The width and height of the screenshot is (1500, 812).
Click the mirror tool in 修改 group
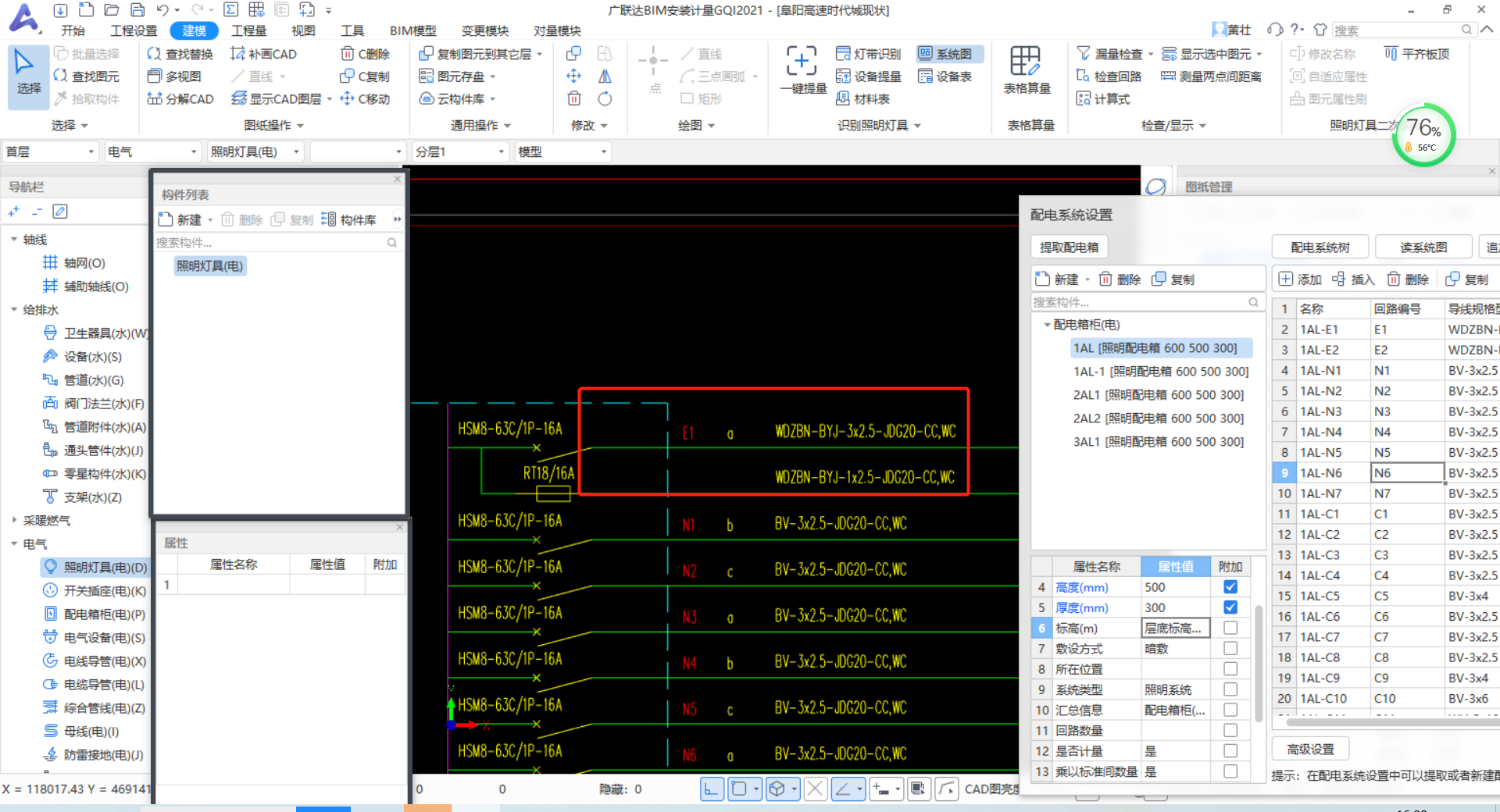pyautogui.click(x=605, y=77)
